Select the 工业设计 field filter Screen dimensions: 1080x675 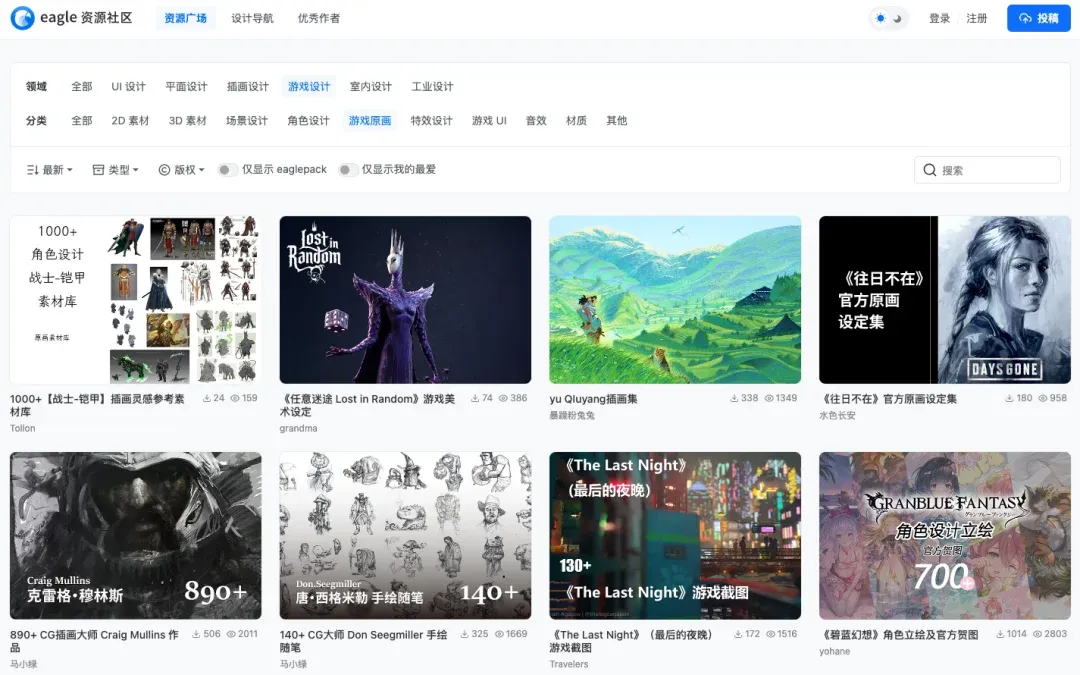tap(433, 86)
